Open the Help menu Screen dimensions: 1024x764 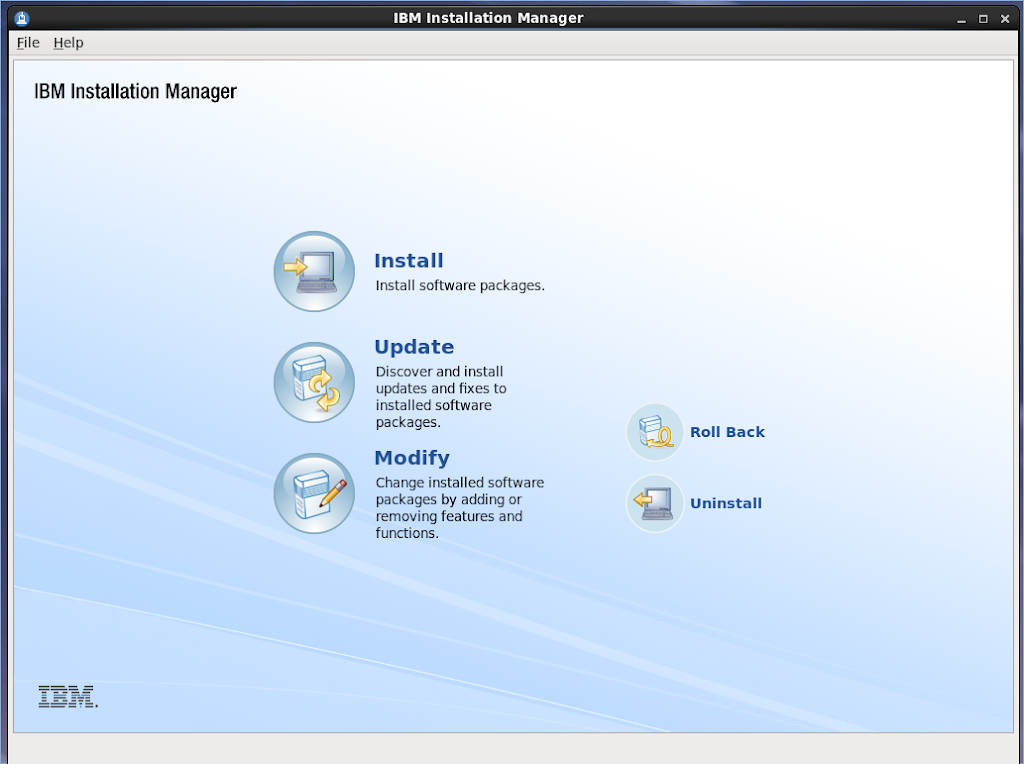[x=69, y=43]
